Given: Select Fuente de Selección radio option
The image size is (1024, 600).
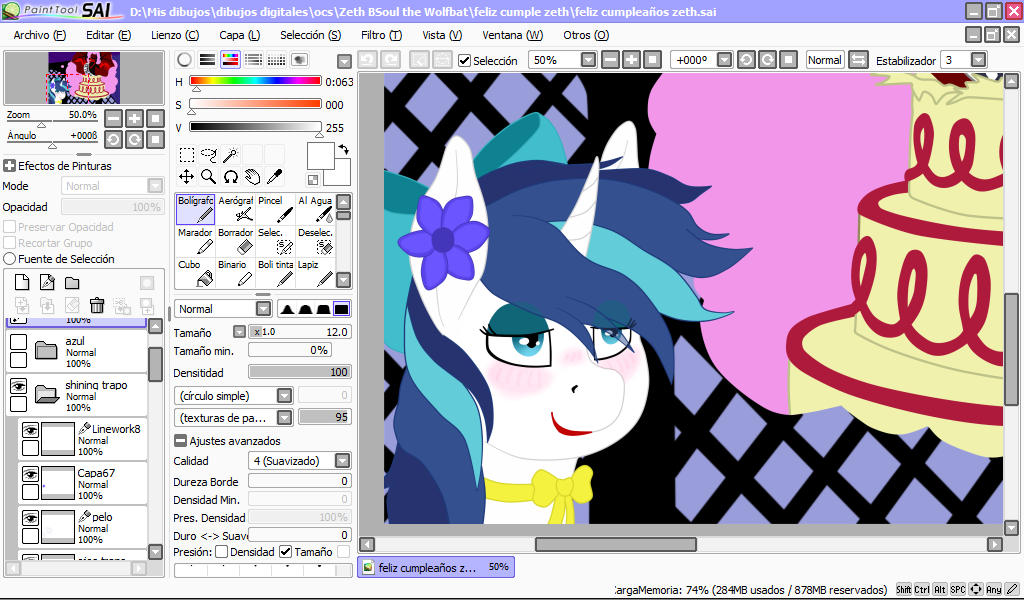Looking at the screenshot, I should [x=9, y=259].
